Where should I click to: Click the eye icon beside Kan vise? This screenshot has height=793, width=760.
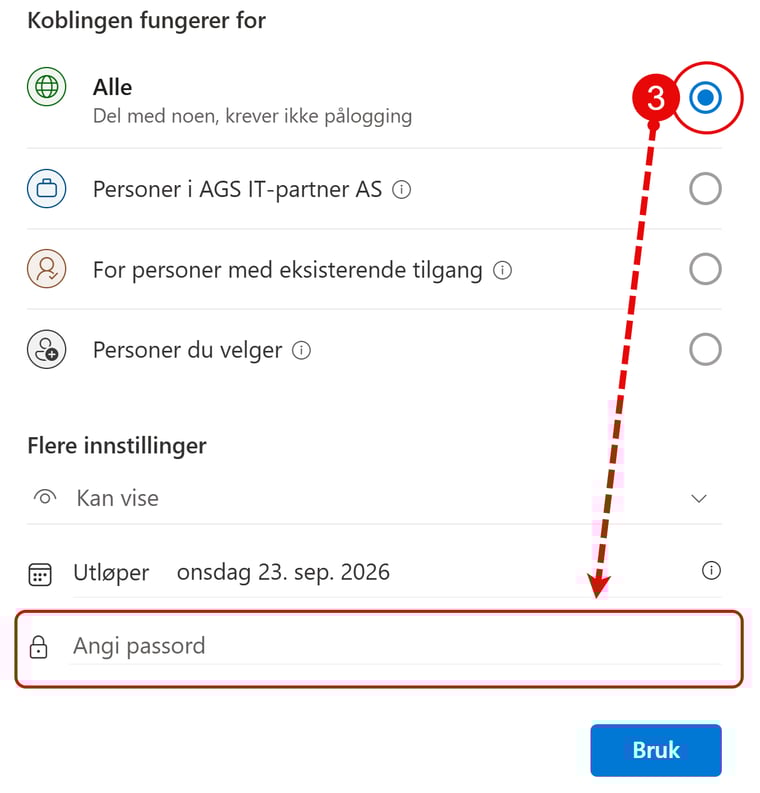point(44,498)
